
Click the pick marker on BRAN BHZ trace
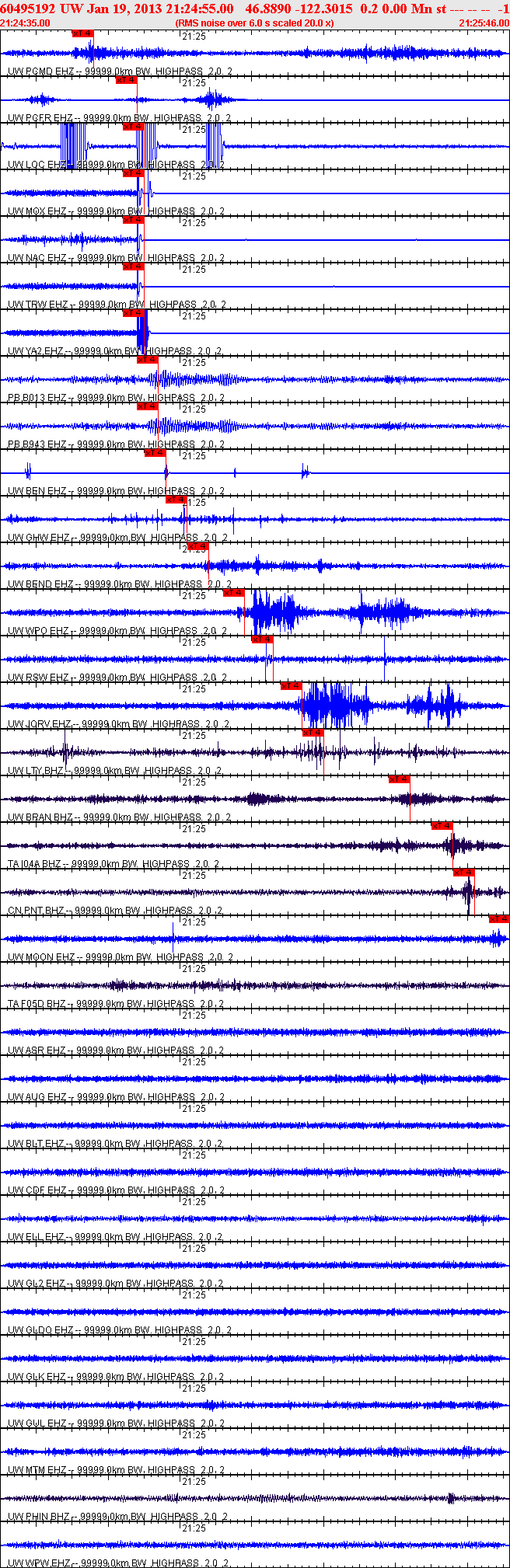click(x=400, y=779)
